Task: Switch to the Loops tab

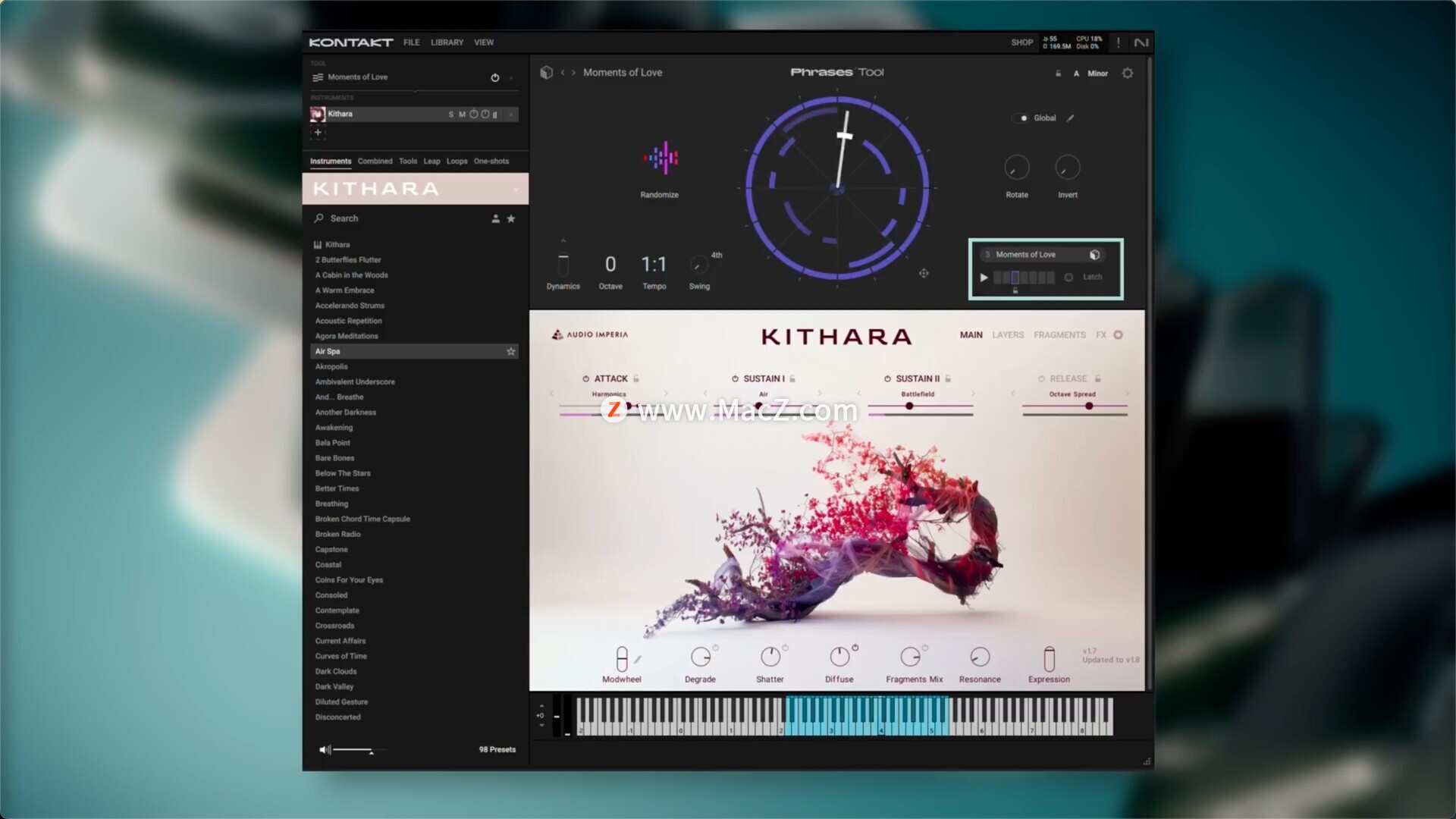Action: coord(457,162)
